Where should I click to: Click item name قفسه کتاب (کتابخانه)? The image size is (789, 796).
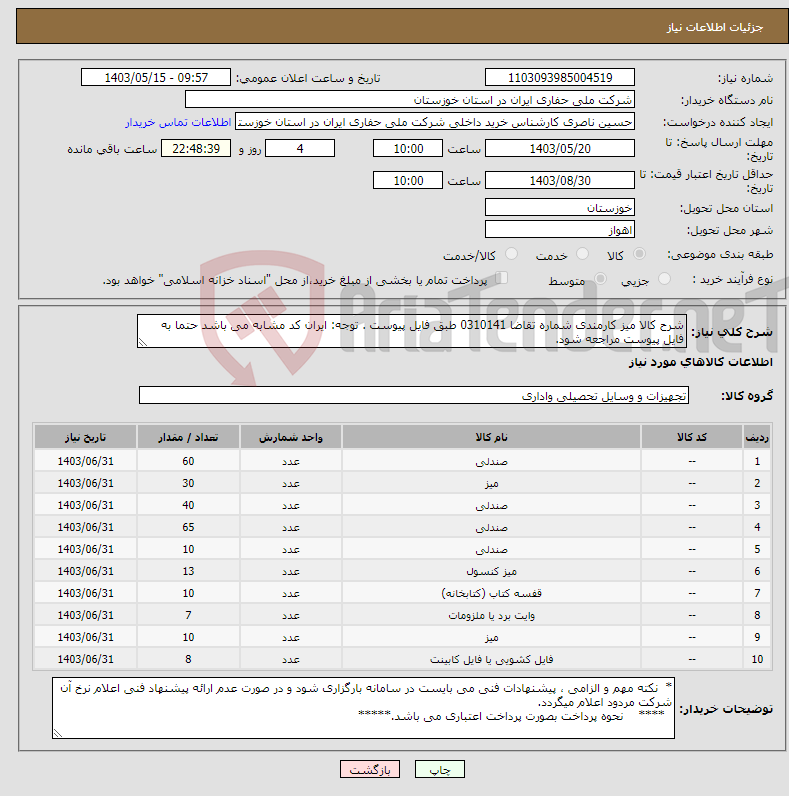pyautogui.click(x=491, y=593)
